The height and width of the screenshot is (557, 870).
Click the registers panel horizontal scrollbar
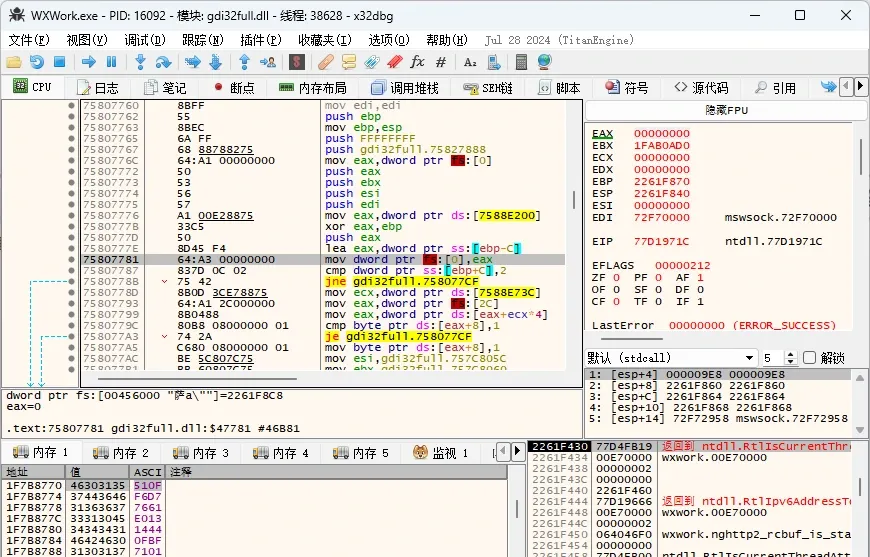(631, 338)
